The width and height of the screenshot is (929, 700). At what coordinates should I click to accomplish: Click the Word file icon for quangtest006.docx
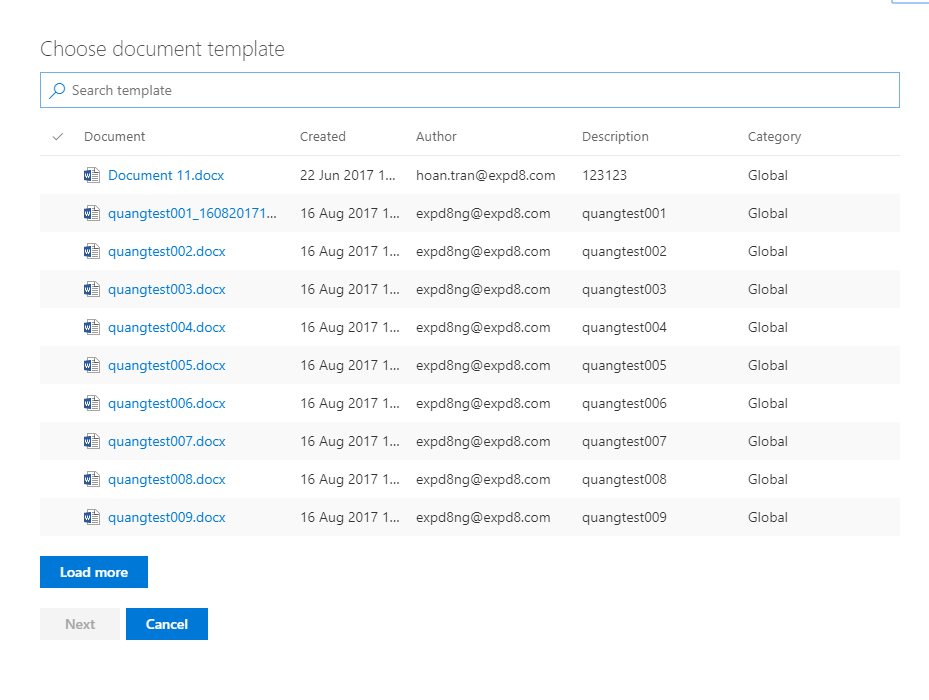[92, 403]
